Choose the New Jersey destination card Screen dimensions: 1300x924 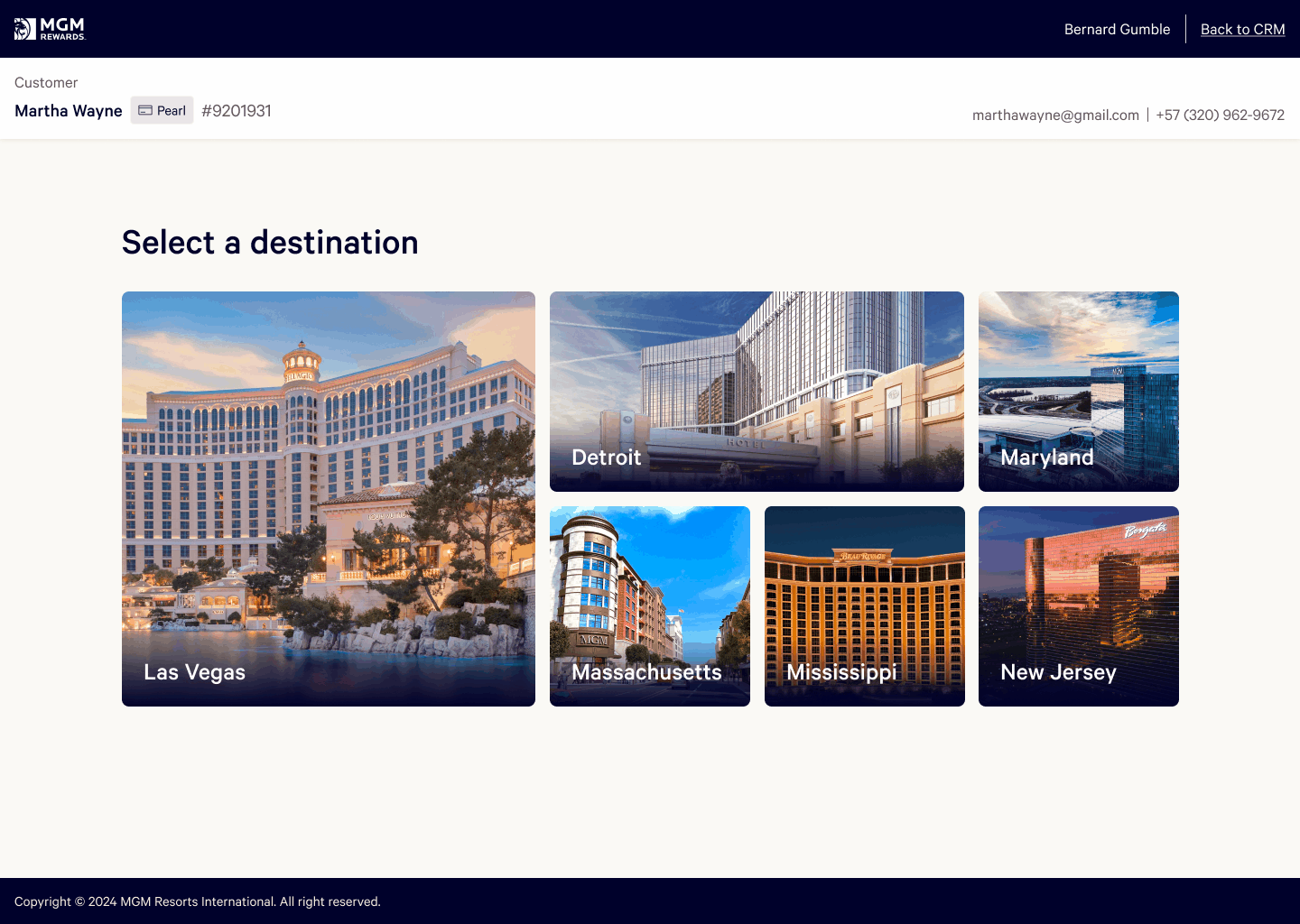[x=1079, y=606]
